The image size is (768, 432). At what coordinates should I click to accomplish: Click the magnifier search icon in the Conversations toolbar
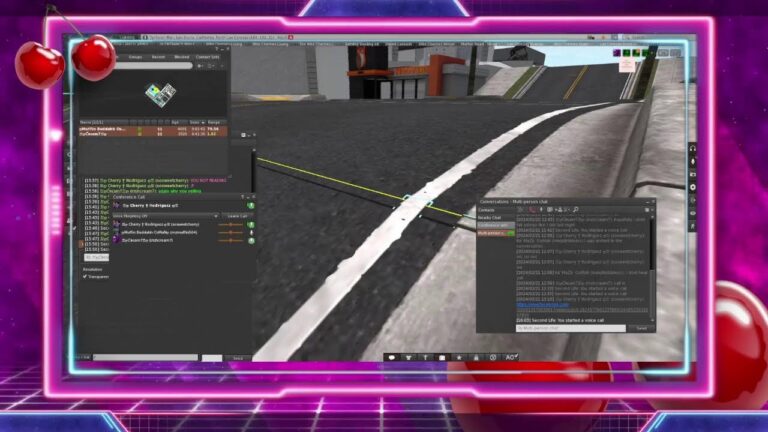[x=576, y=210]
